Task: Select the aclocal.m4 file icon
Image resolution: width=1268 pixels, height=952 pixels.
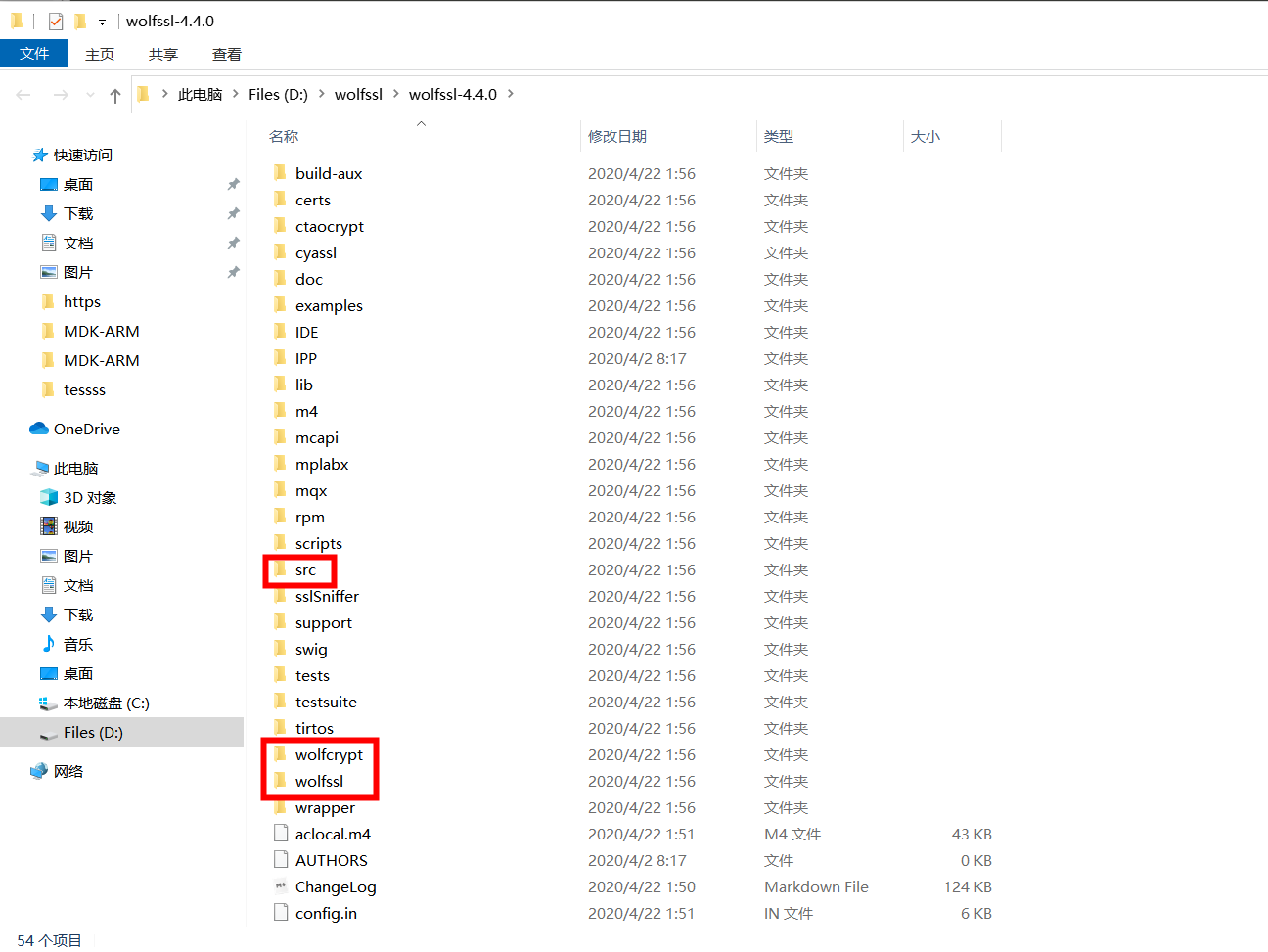Action: coord(281,834)
